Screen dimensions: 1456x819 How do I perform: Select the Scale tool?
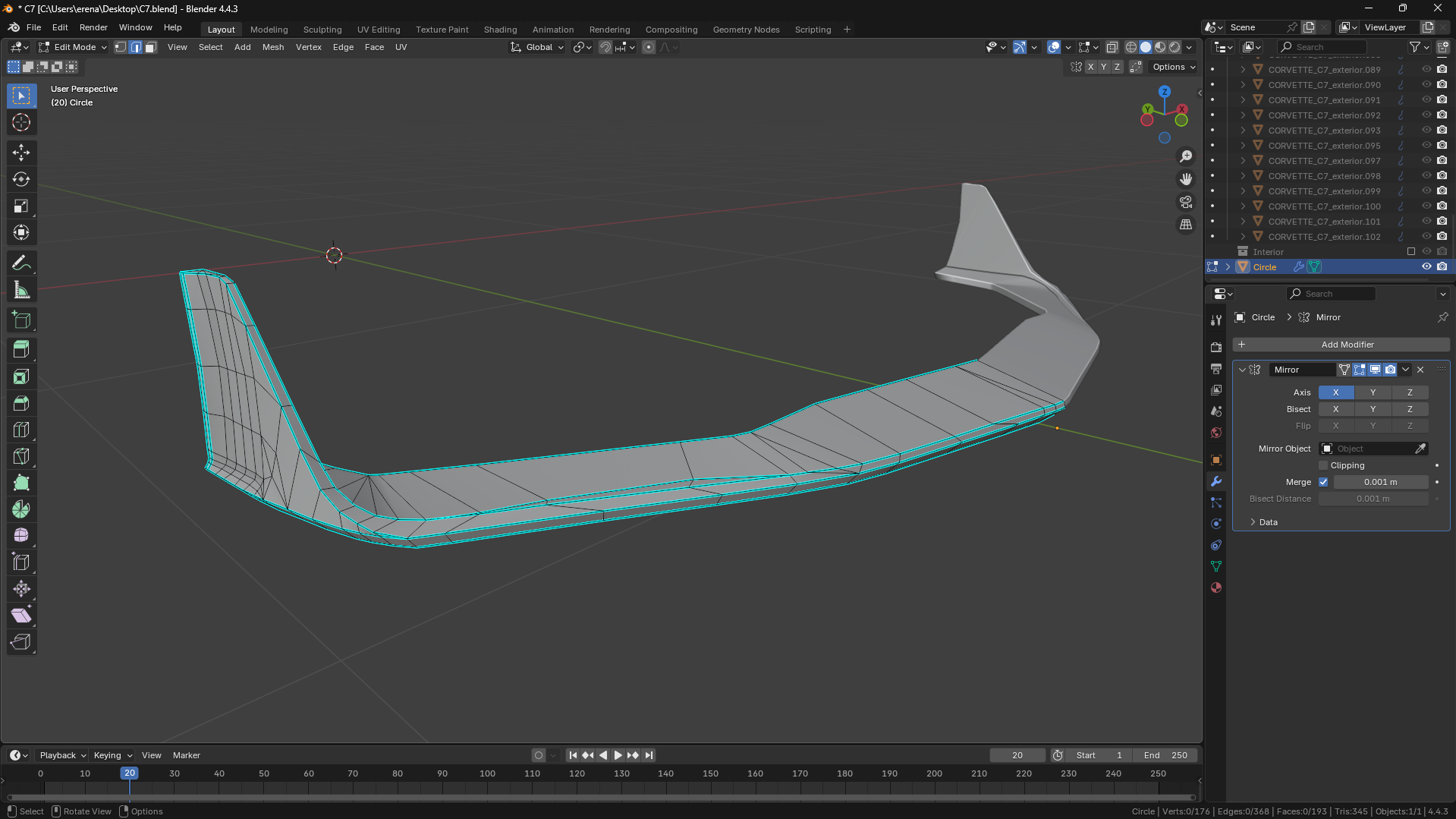[21, 206]
